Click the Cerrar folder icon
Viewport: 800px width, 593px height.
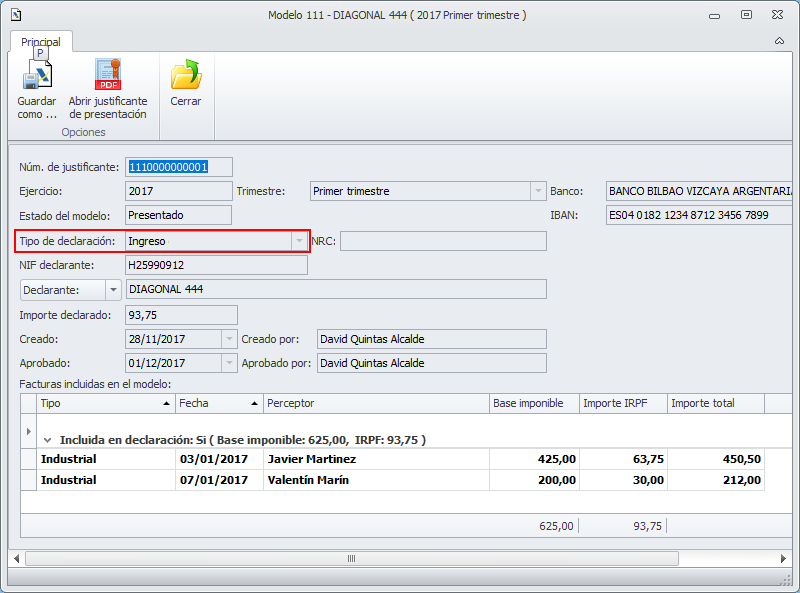(x=186, y=76)
